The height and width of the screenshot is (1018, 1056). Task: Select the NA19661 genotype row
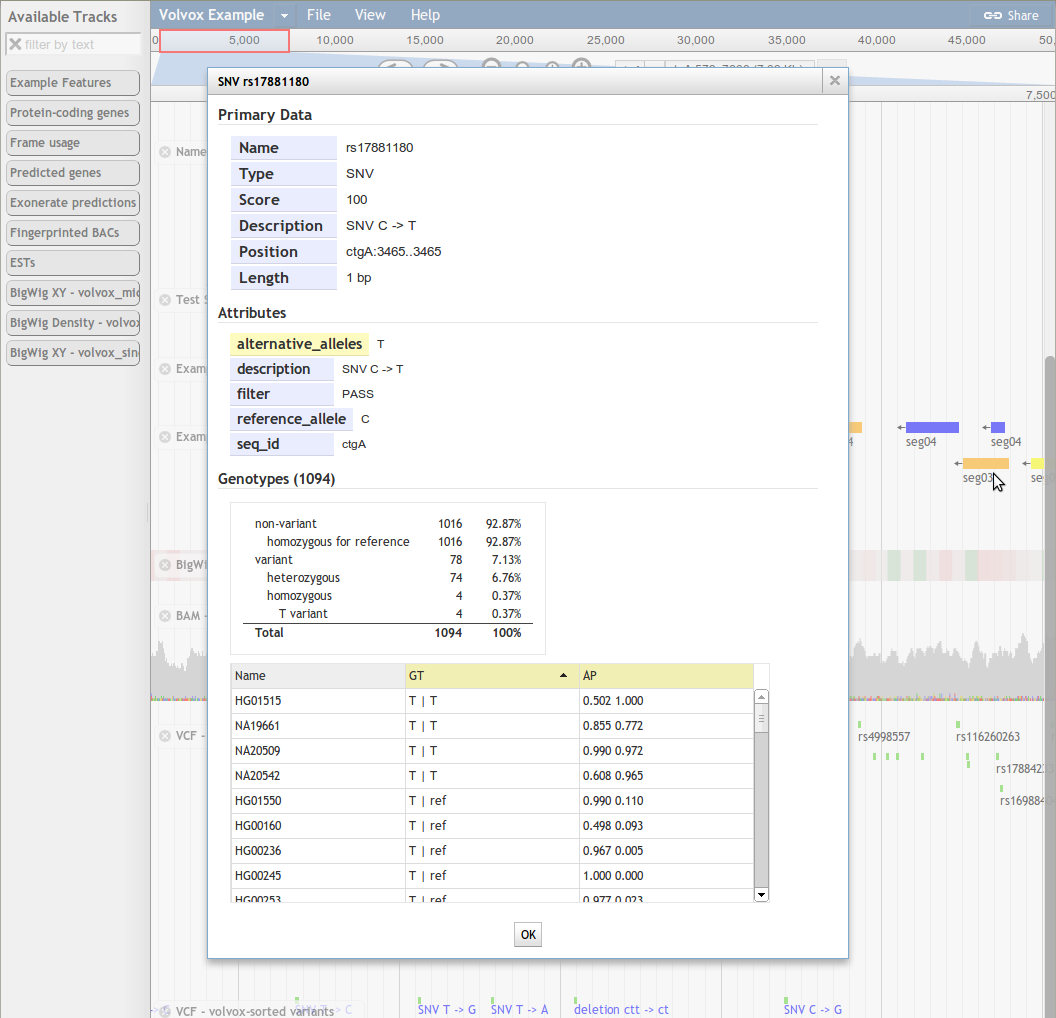coord(492,726)
